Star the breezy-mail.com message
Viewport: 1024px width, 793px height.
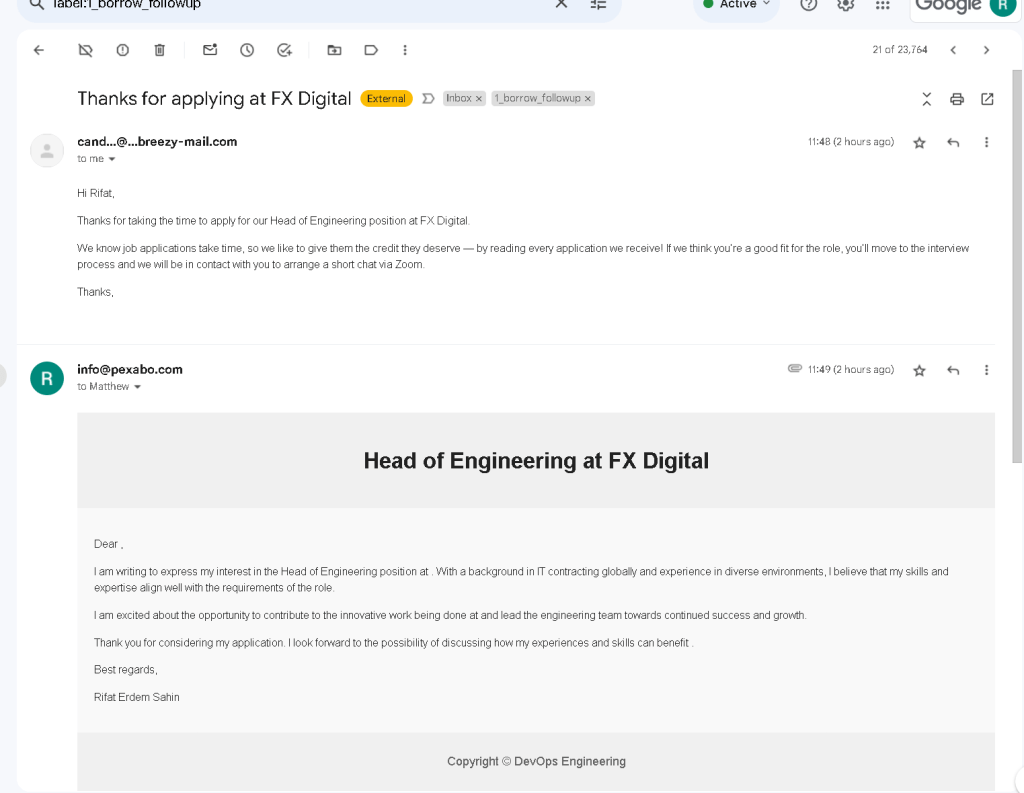point(920,142)
